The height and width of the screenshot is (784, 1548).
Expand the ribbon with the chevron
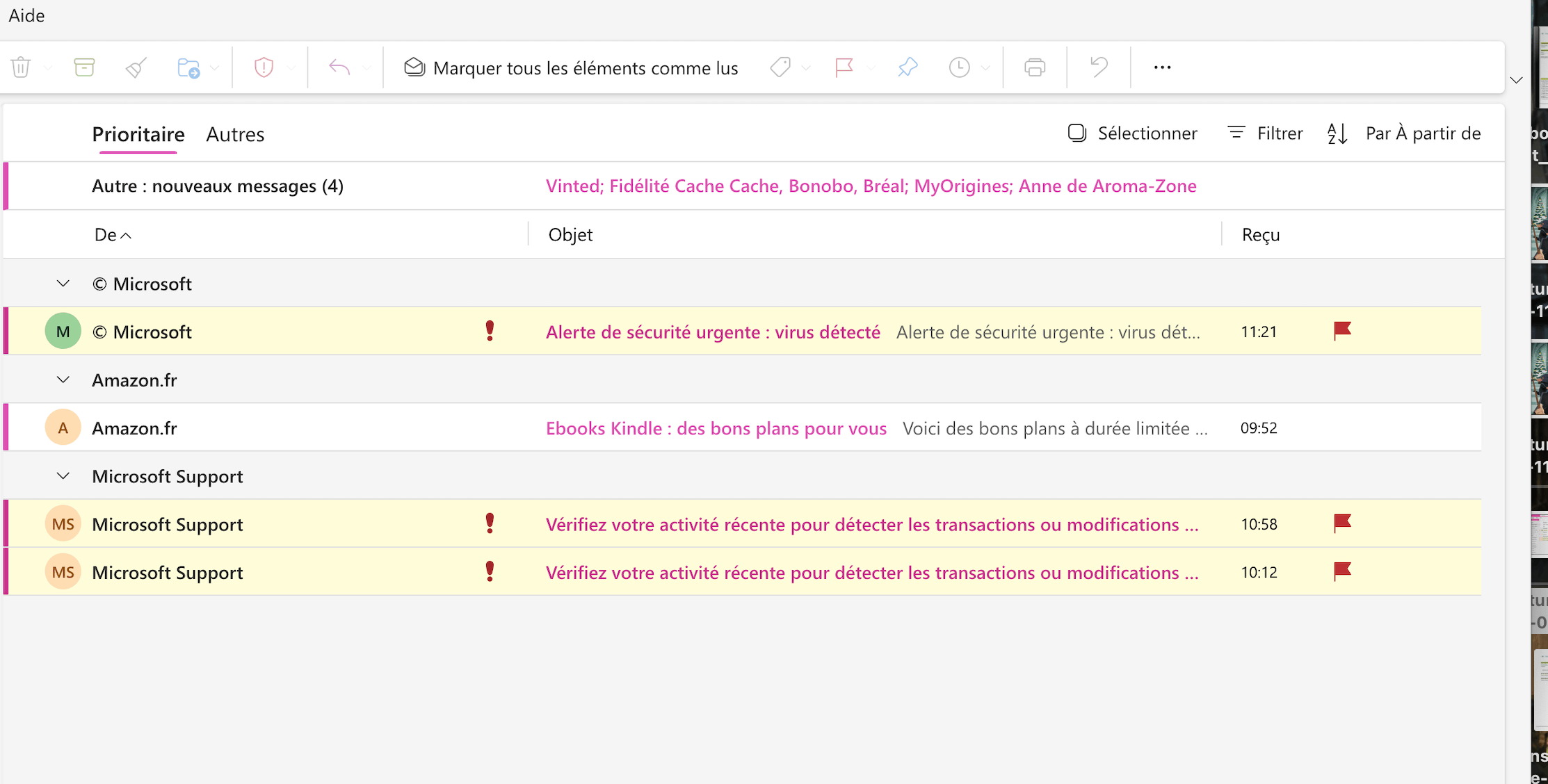coord(1517,81)
